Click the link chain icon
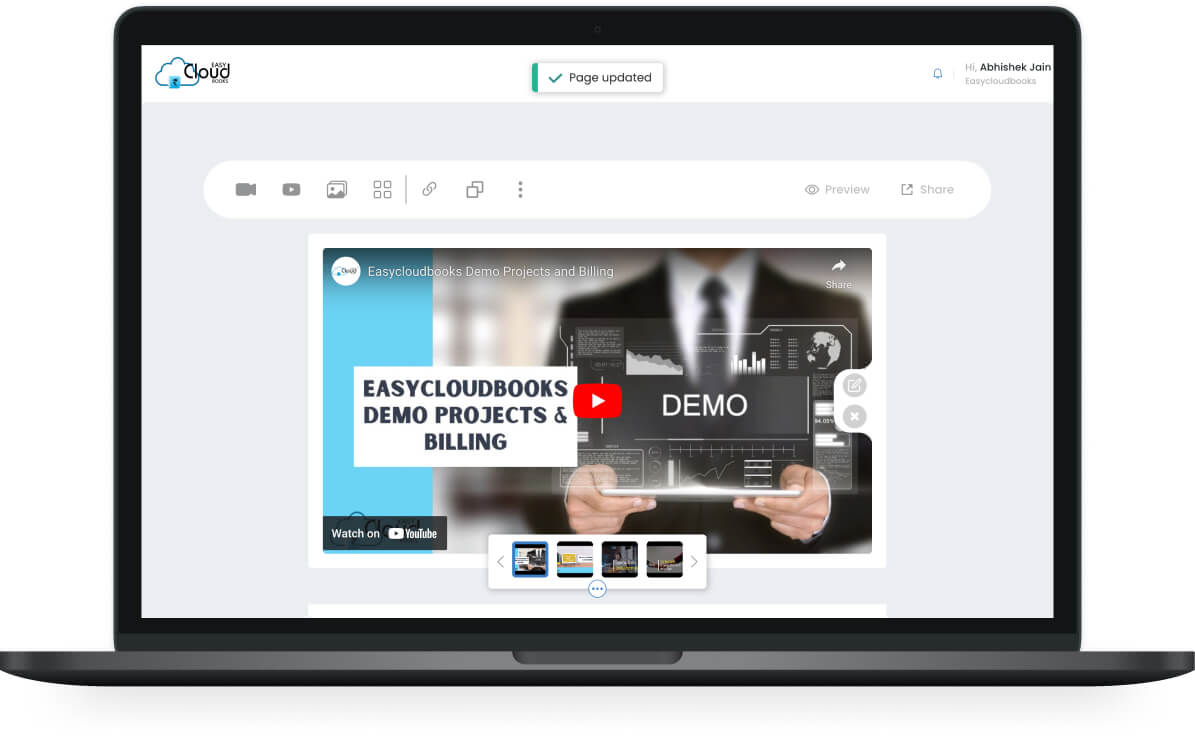This screenshot has height=737, width=1195. [430, 189]
